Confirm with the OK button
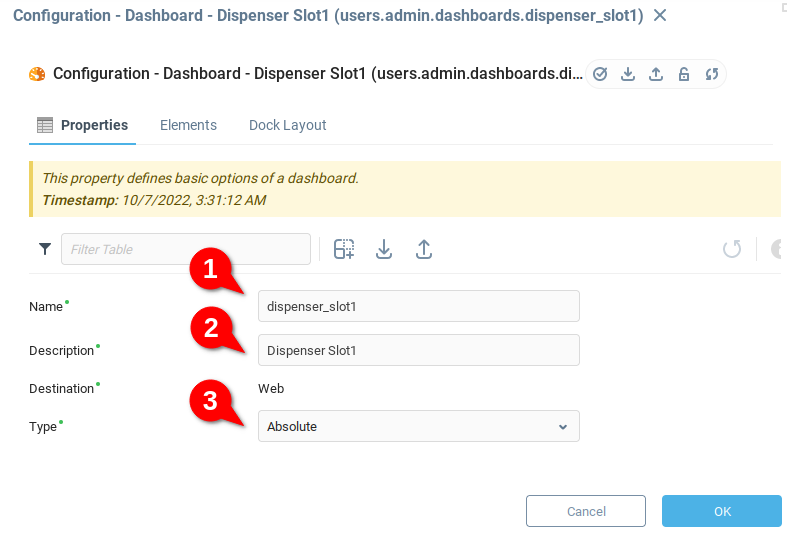The height and width of the screenshot is (534, 787). (x=721, y=511)
